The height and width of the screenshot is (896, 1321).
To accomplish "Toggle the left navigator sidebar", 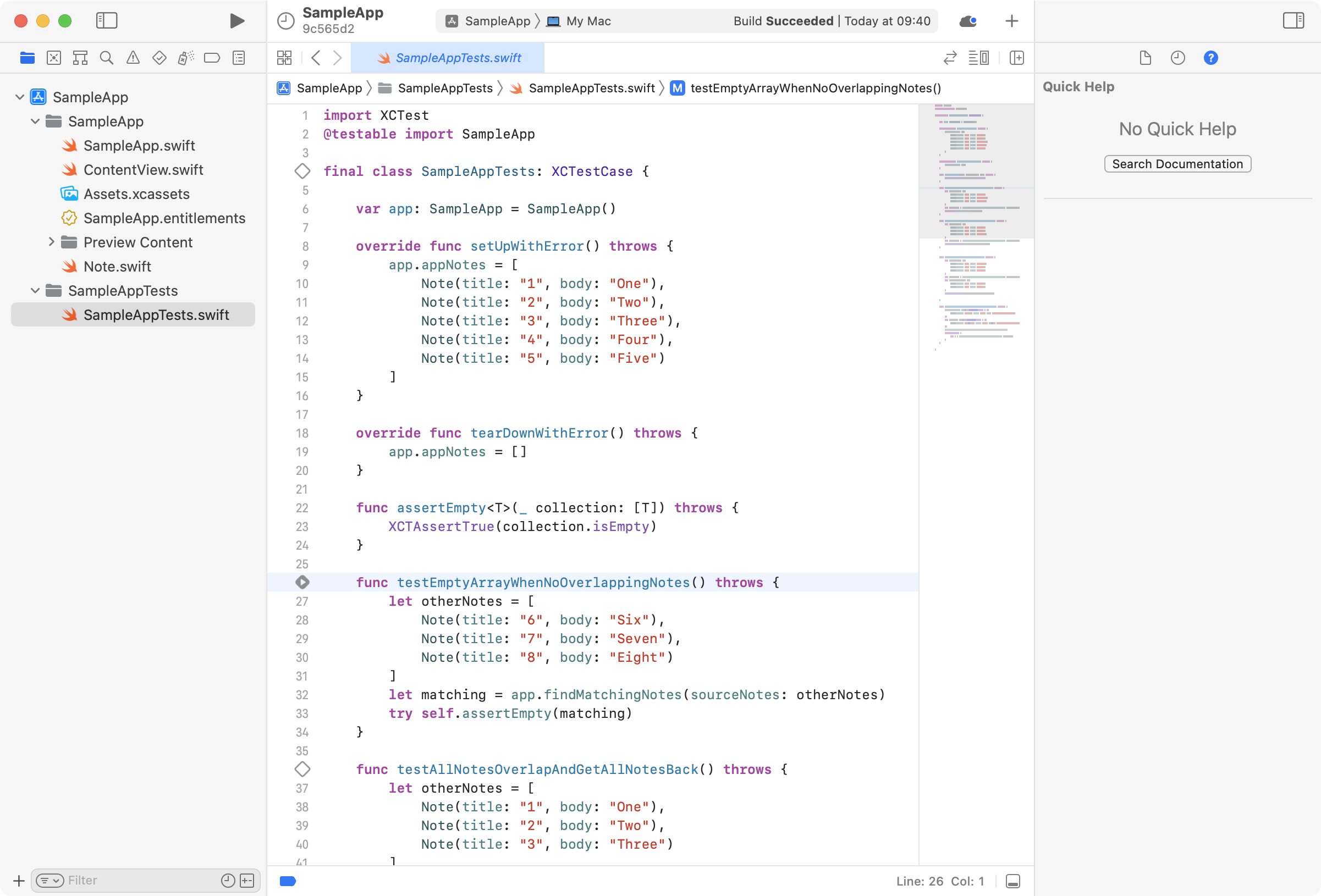I will pyautogui.click(x=106, y=21).
